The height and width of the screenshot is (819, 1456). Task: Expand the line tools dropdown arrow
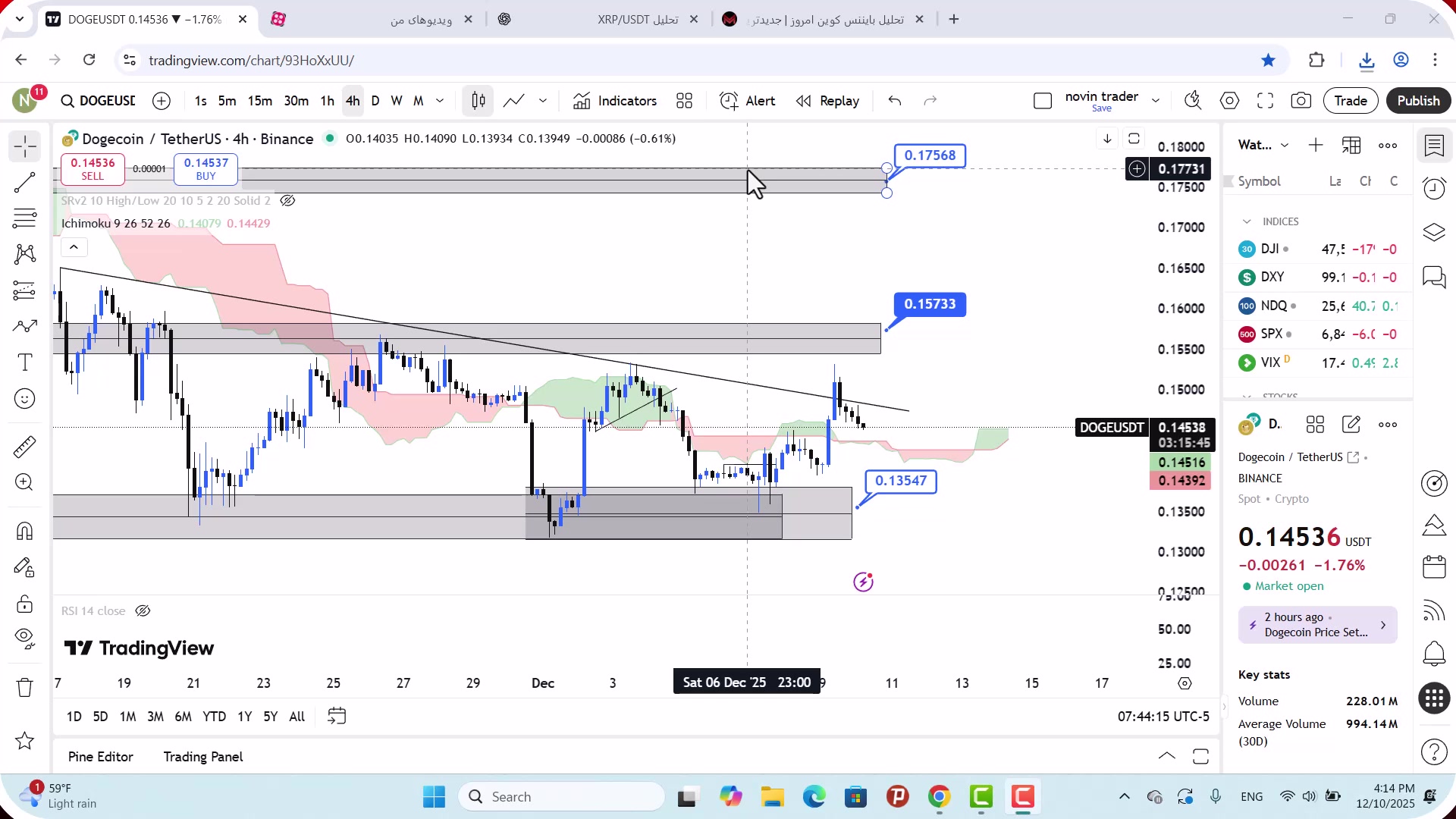(543, 101)
